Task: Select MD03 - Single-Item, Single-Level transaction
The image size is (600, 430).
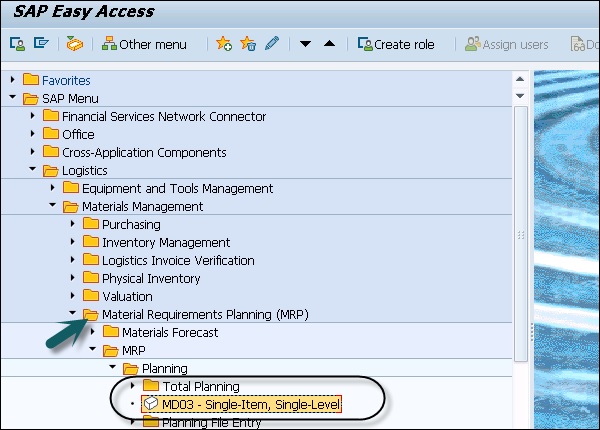Action: pyautogui.click(x=244, y=404)
